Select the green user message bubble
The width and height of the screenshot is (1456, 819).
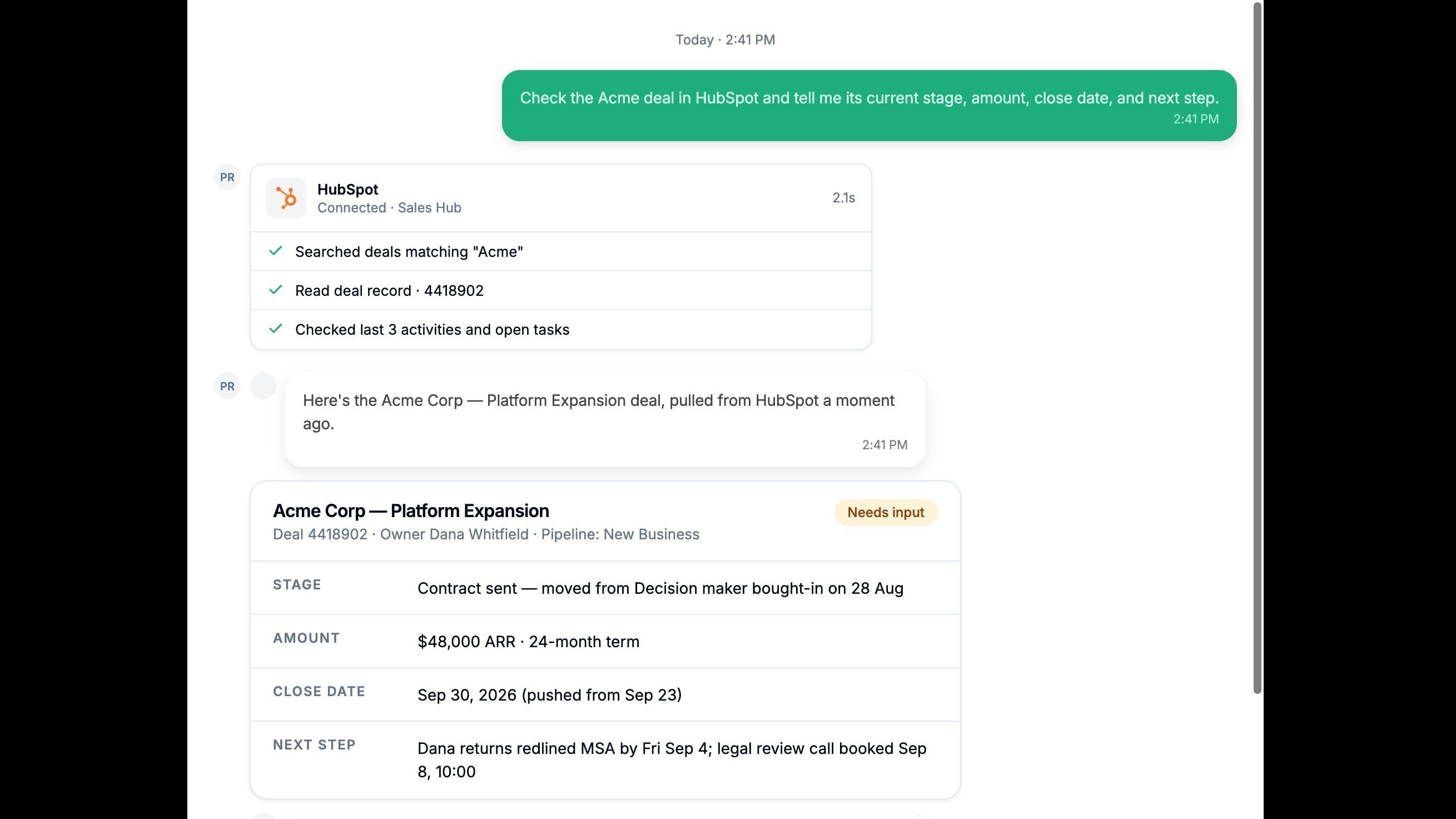869,106
